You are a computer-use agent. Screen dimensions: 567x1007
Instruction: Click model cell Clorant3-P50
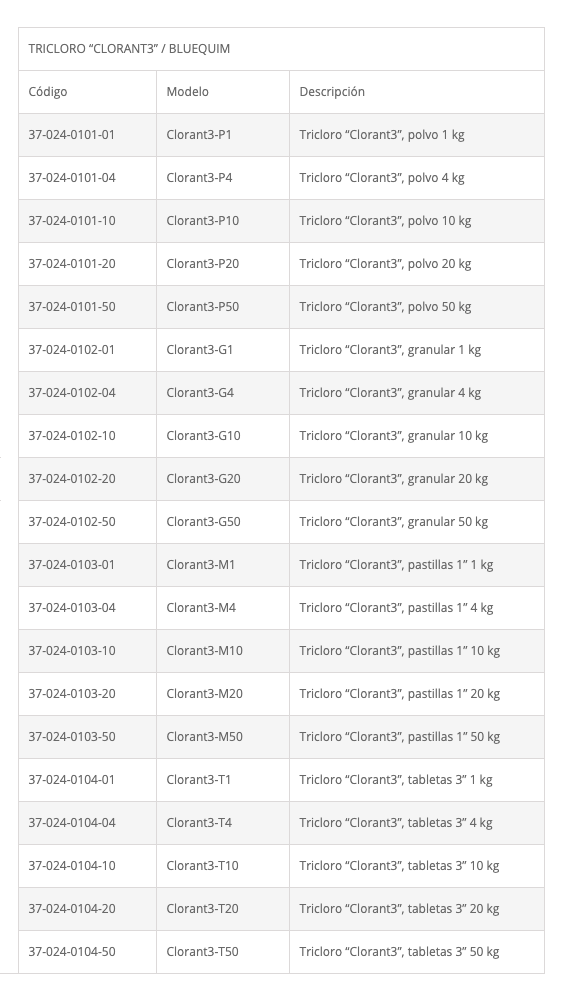tap(202, 307)
